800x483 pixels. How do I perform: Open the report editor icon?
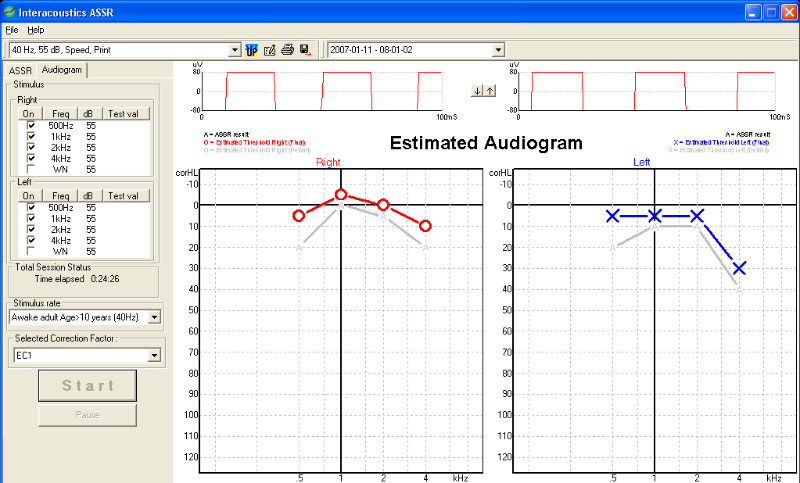(269, 50)
